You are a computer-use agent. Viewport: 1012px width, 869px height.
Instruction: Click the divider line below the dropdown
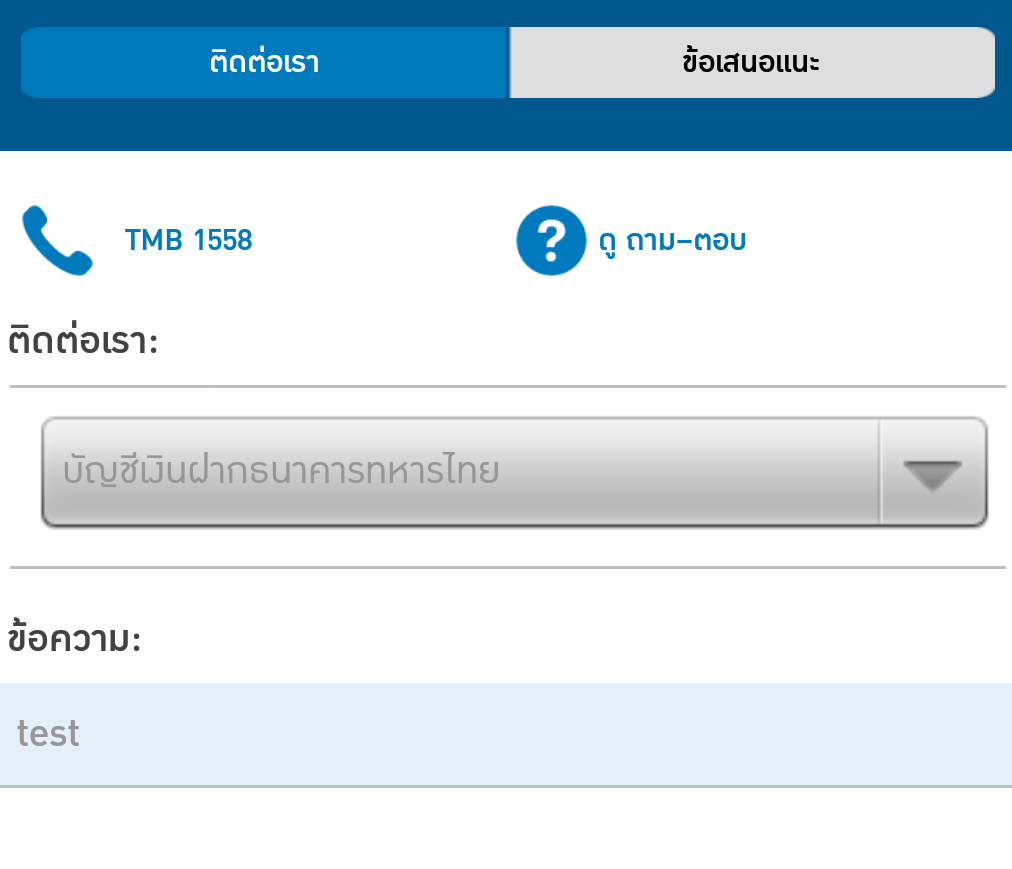coord(506,567)
